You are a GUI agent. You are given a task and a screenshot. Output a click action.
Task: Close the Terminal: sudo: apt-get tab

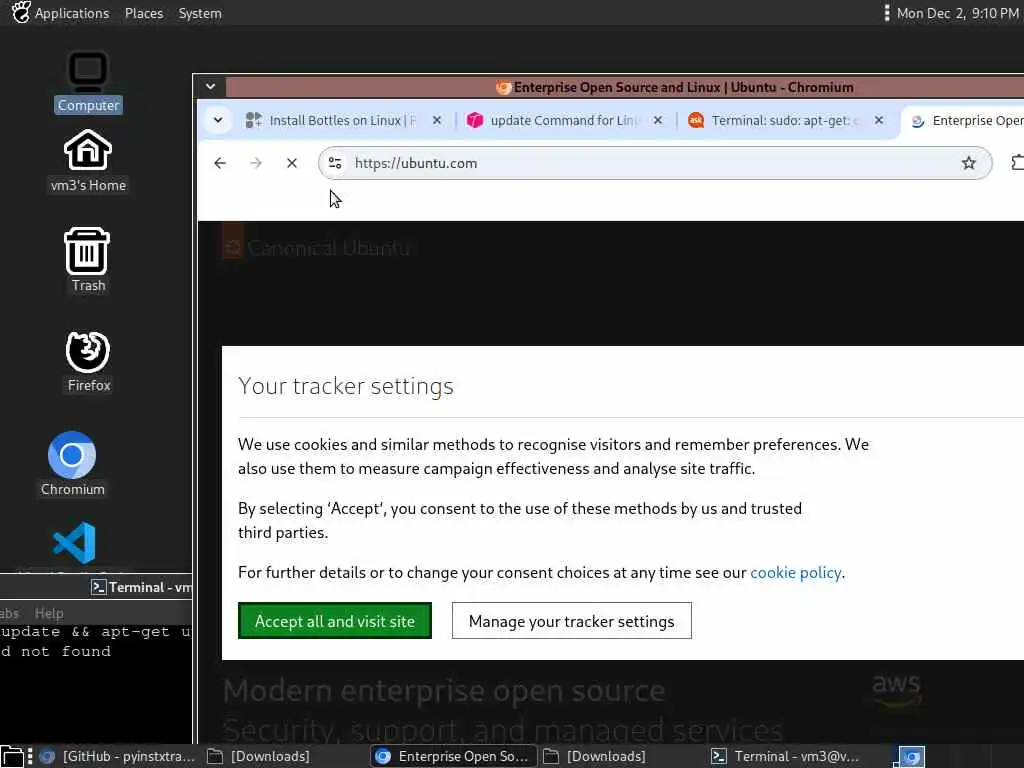point(879,120)
